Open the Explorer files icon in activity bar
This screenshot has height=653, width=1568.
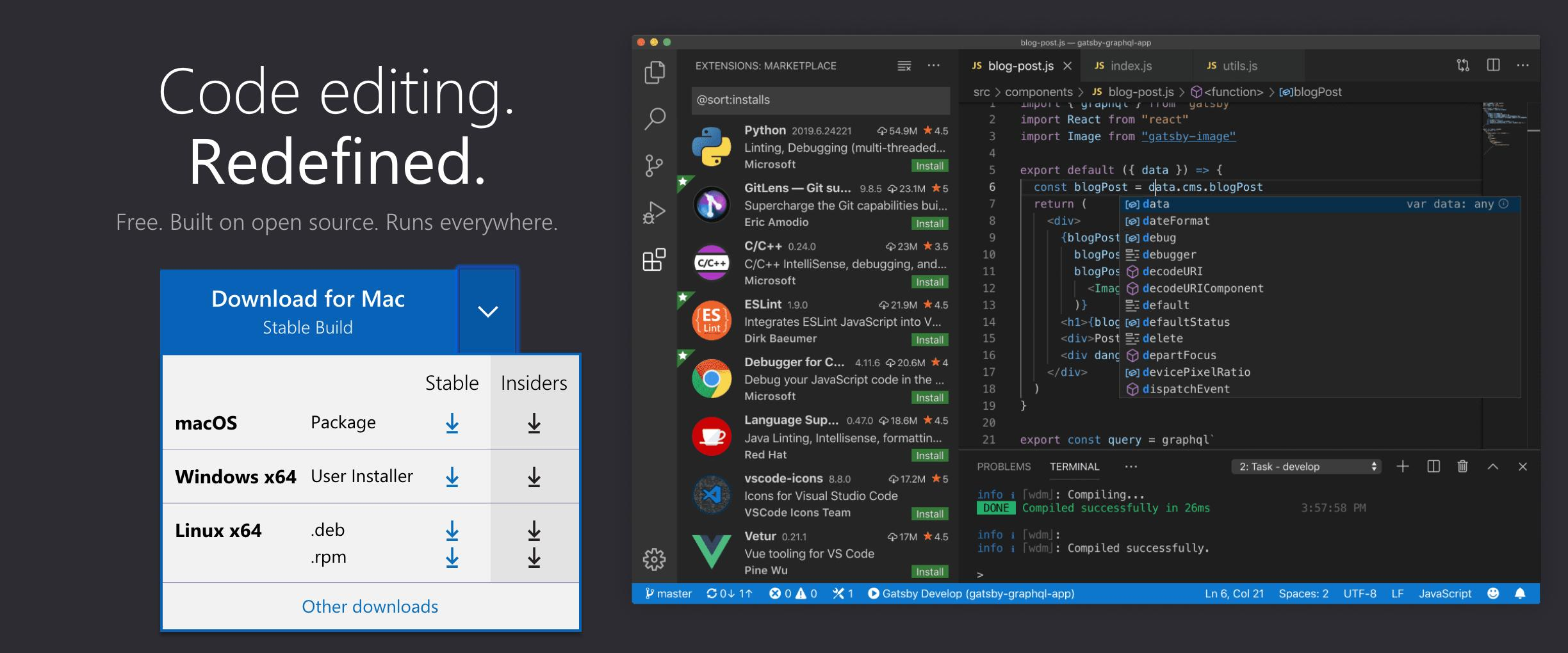(654, 72)
